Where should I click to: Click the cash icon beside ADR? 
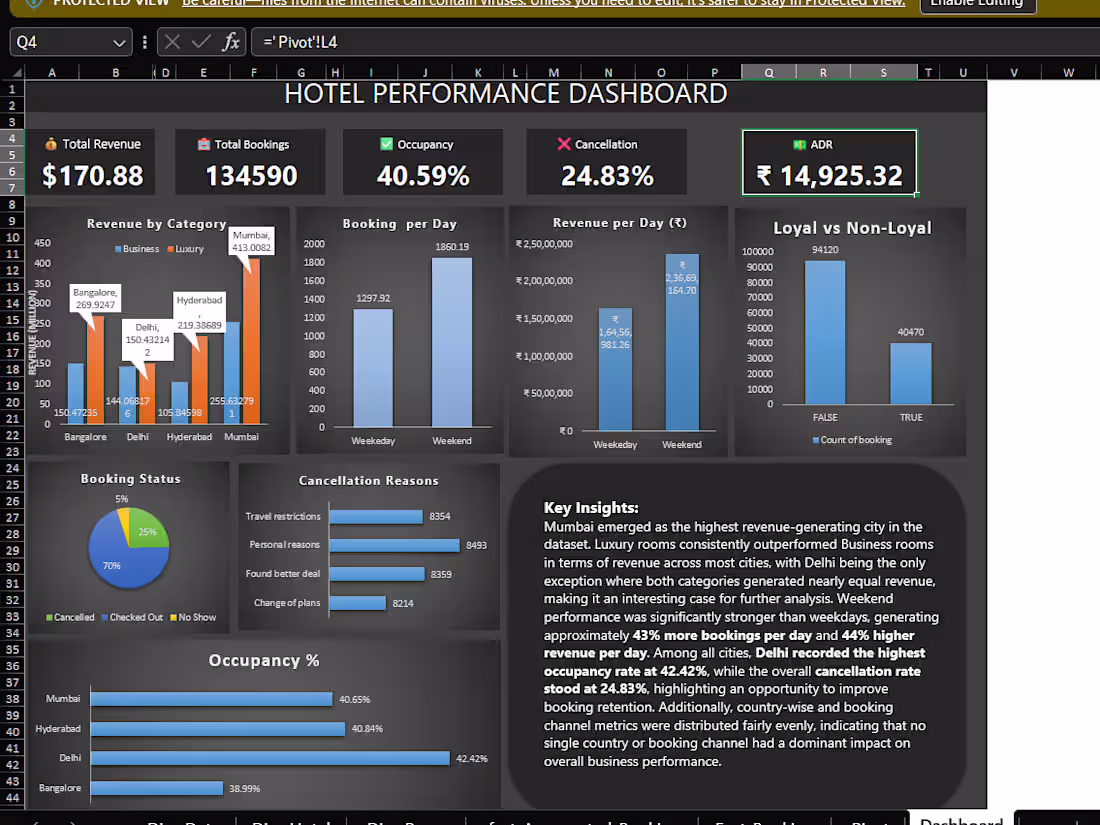pyautogui.click(x=799, y=145)
